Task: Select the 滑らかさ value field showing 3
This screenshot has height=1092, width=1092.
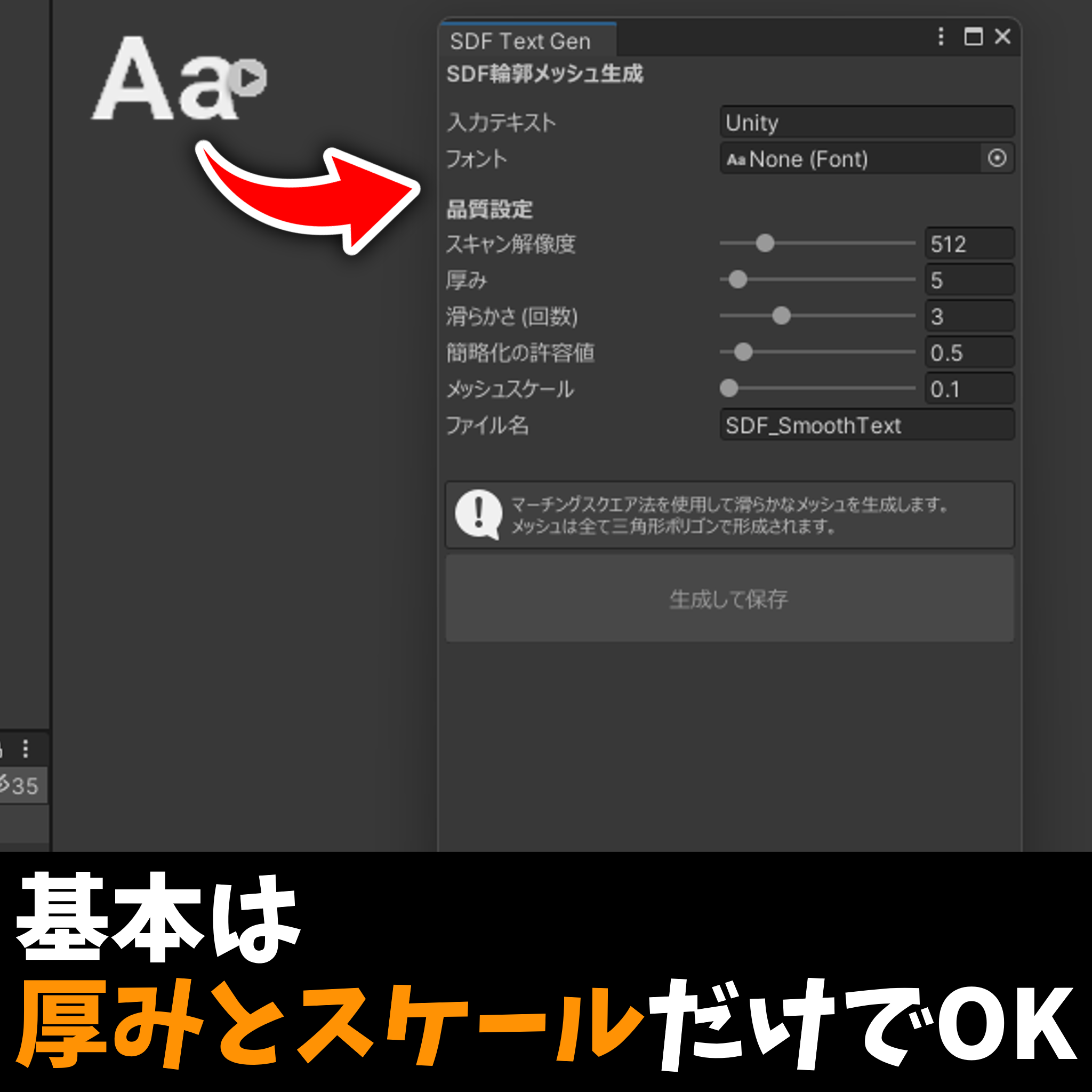Action: coord(969,316)
